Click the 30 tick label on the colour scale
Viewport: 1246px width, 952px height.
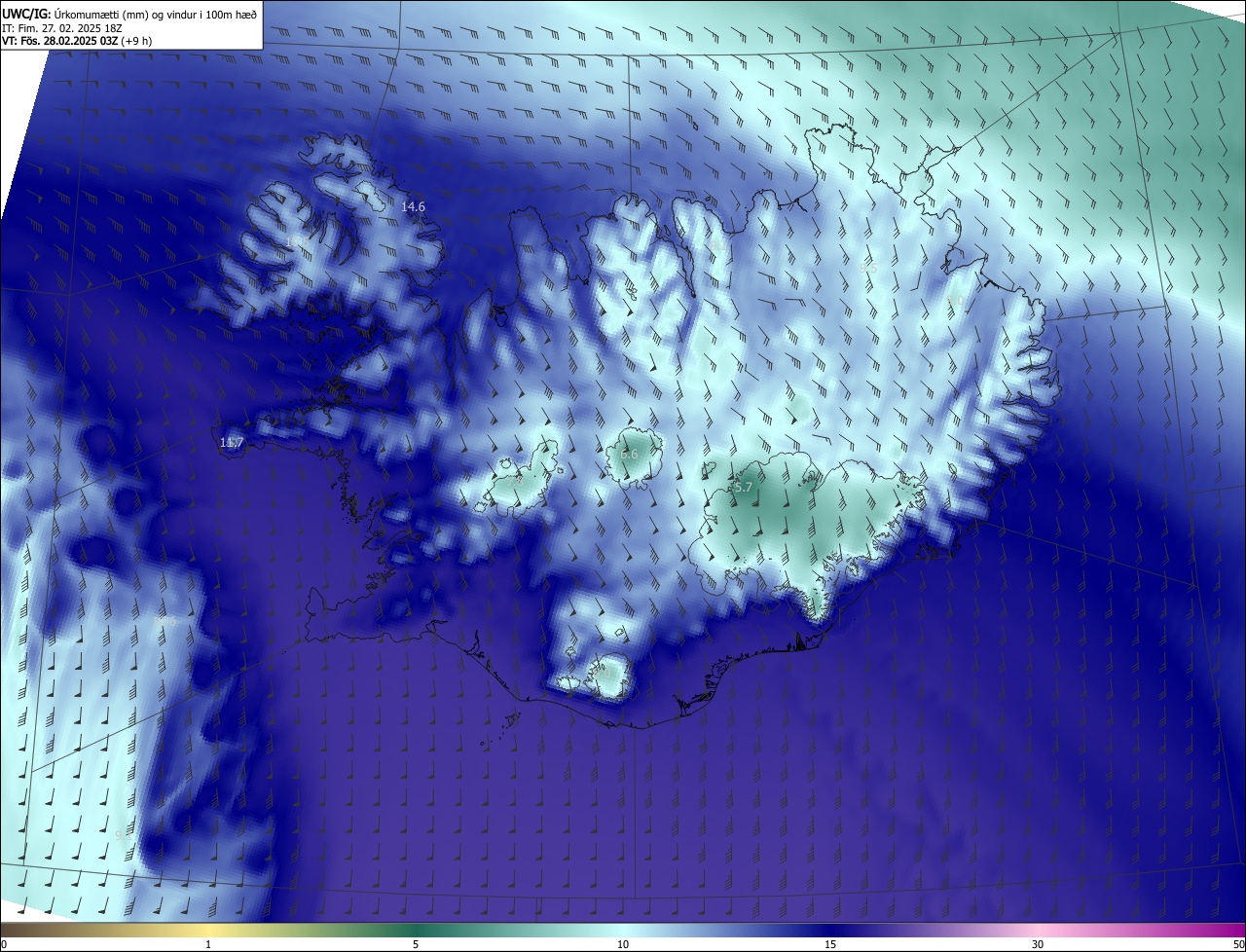pos(1038,944)
